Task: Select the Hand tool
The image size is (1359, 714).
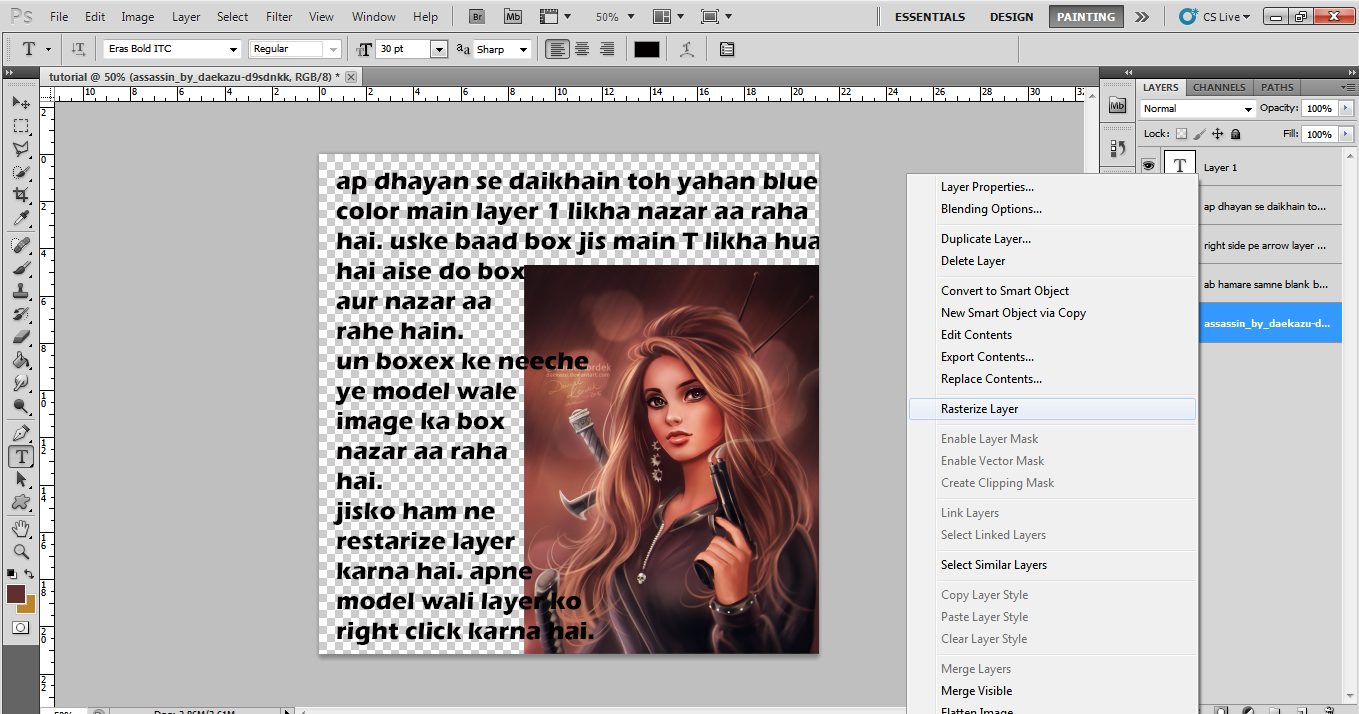Action: point(21,528)
